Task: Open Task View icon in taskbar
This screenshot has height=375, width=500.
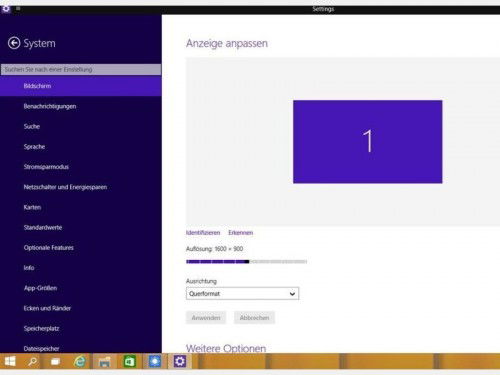Action: point(55,361)
